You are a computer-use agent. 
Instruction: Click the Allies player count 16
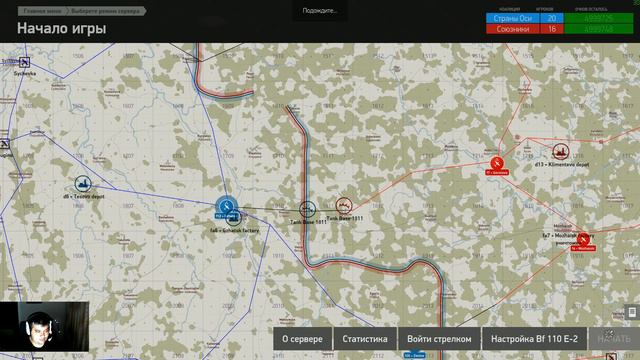coord(552,29)
